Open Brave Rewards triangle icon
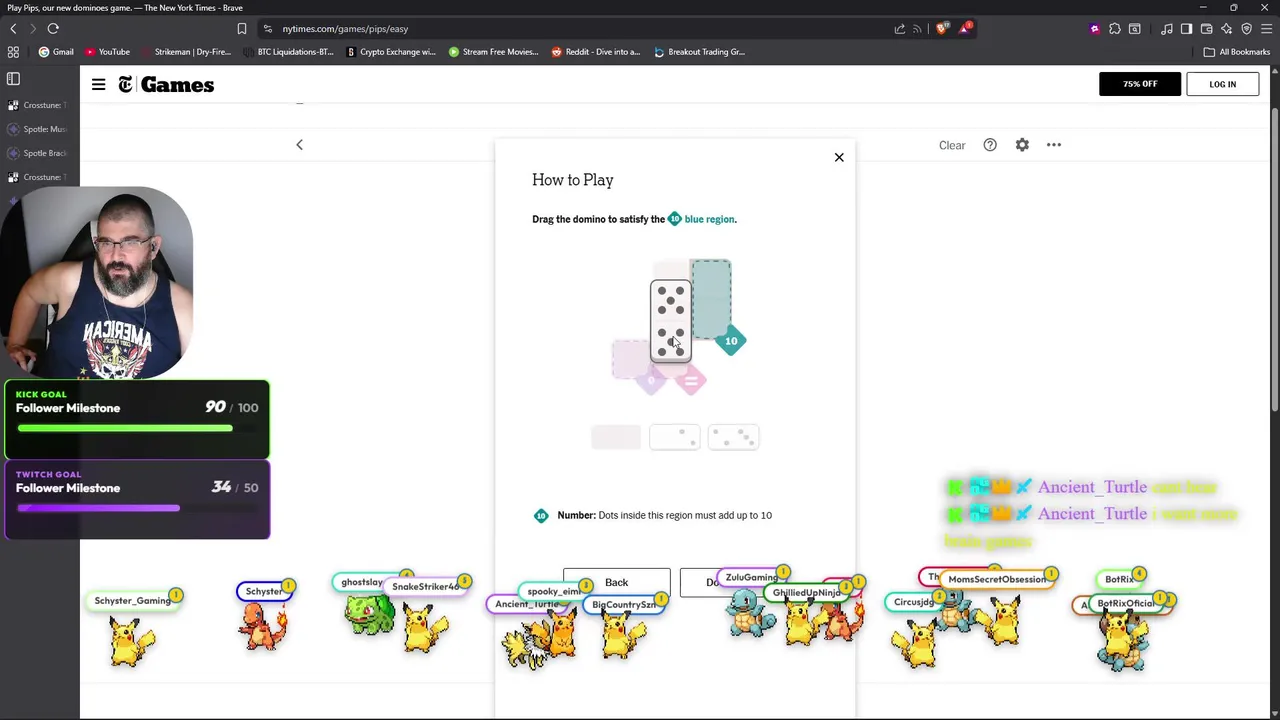Image resolution: width=1280 pixels, height=720 pixels. 965,28
